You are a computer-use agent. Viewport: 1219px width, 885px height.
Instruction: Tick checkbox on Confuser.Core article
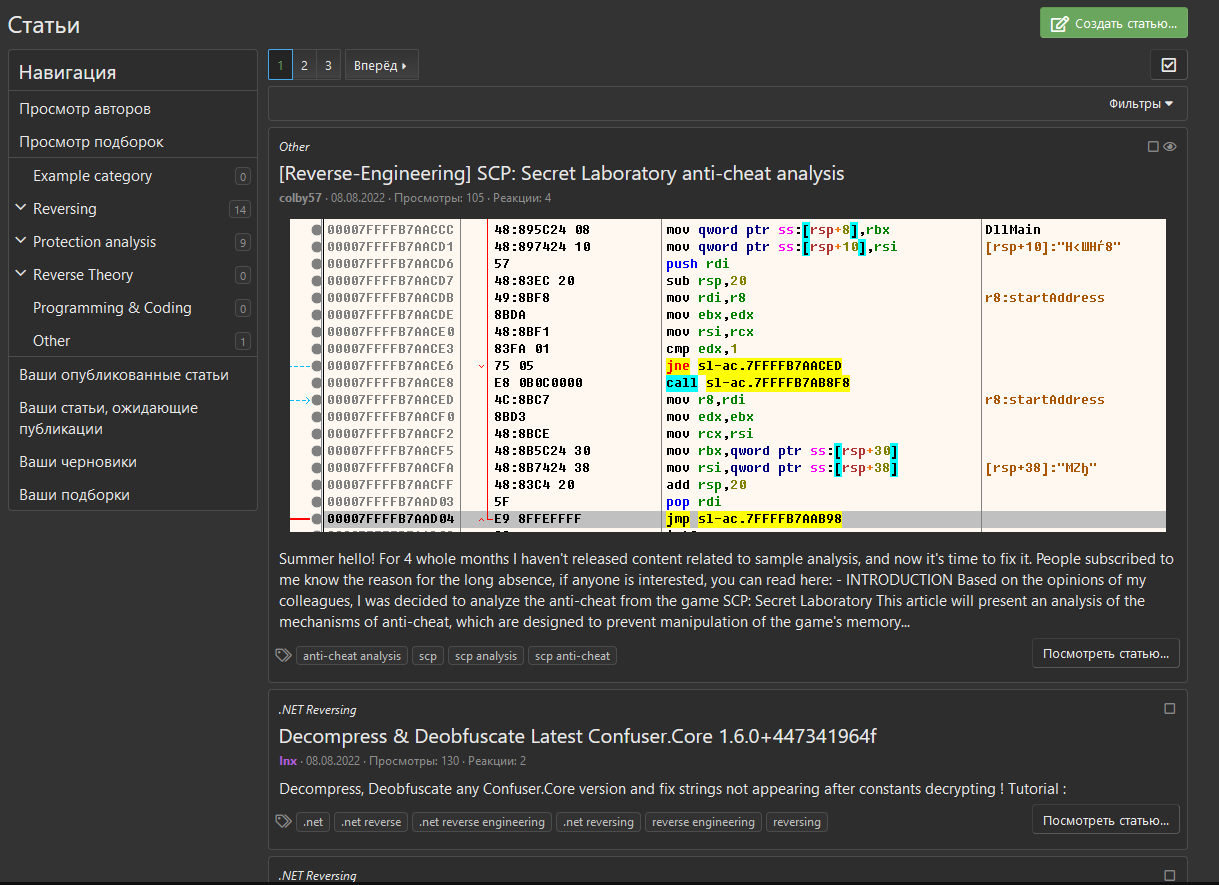pos(1170,709)
